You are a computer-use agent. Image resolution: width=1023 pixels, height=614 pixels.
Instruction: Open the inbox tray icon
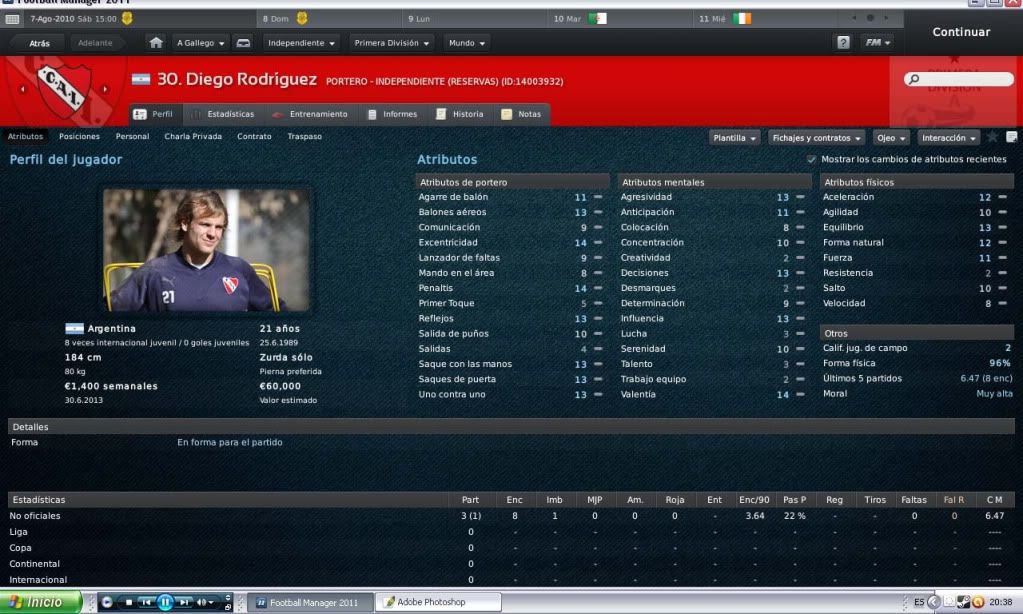tap(243, 43)
